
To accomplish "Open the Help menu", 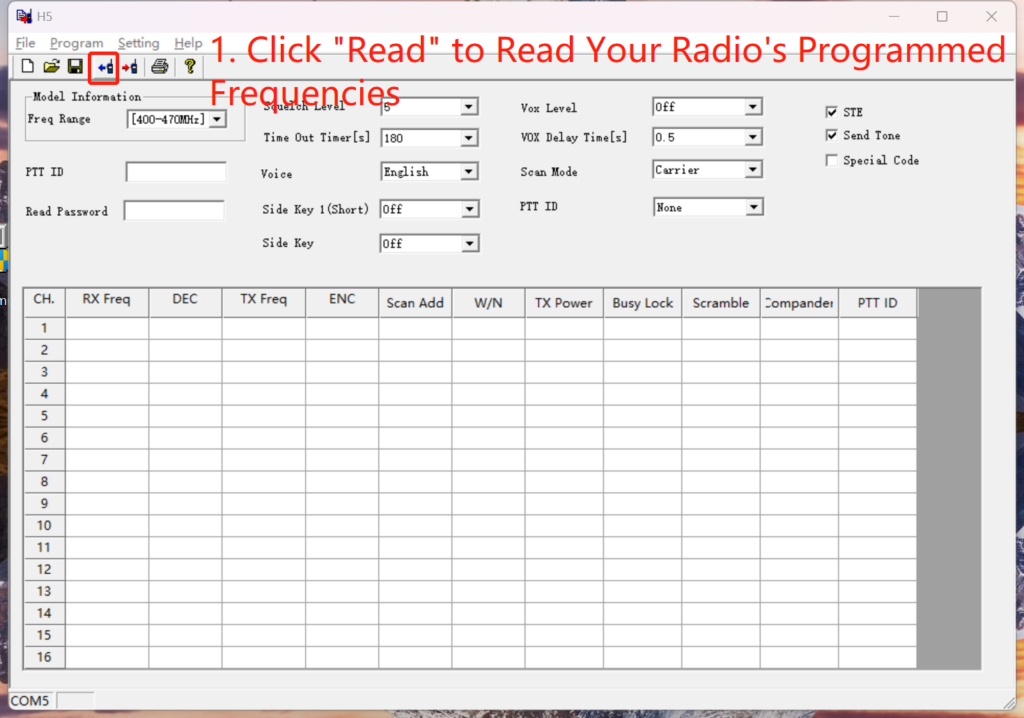I will [188, 43].
